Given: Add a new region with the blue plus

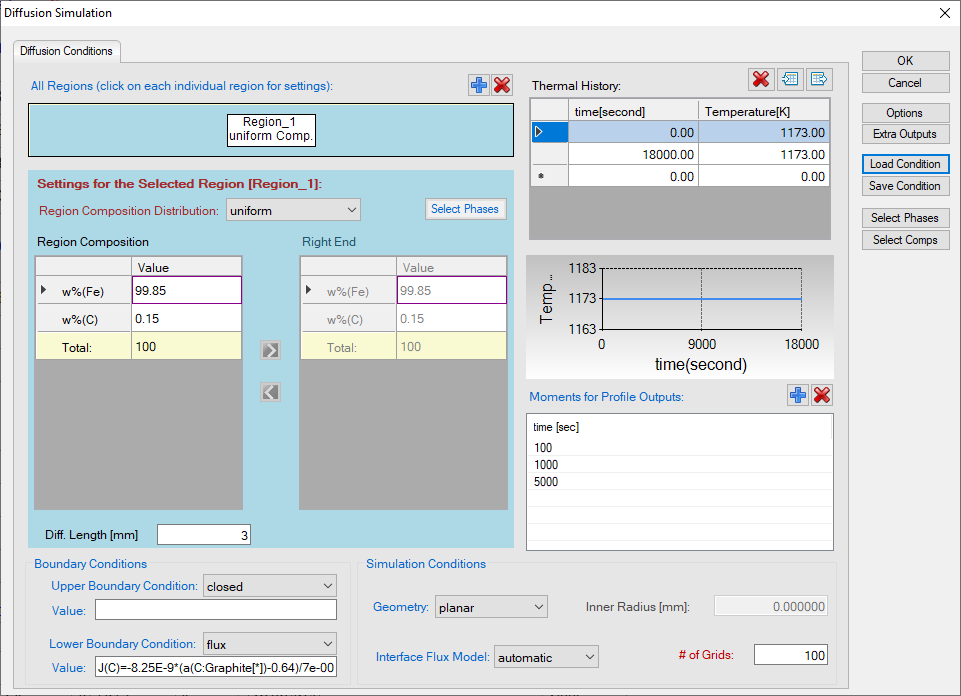Looking at the screenshot, I should pos(479,86).
